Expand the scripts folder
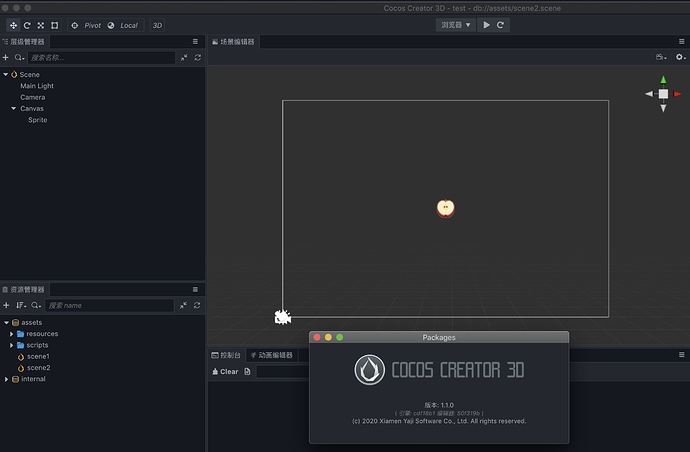The height and width of the screenshot is (452, 690). click(11, 345)
